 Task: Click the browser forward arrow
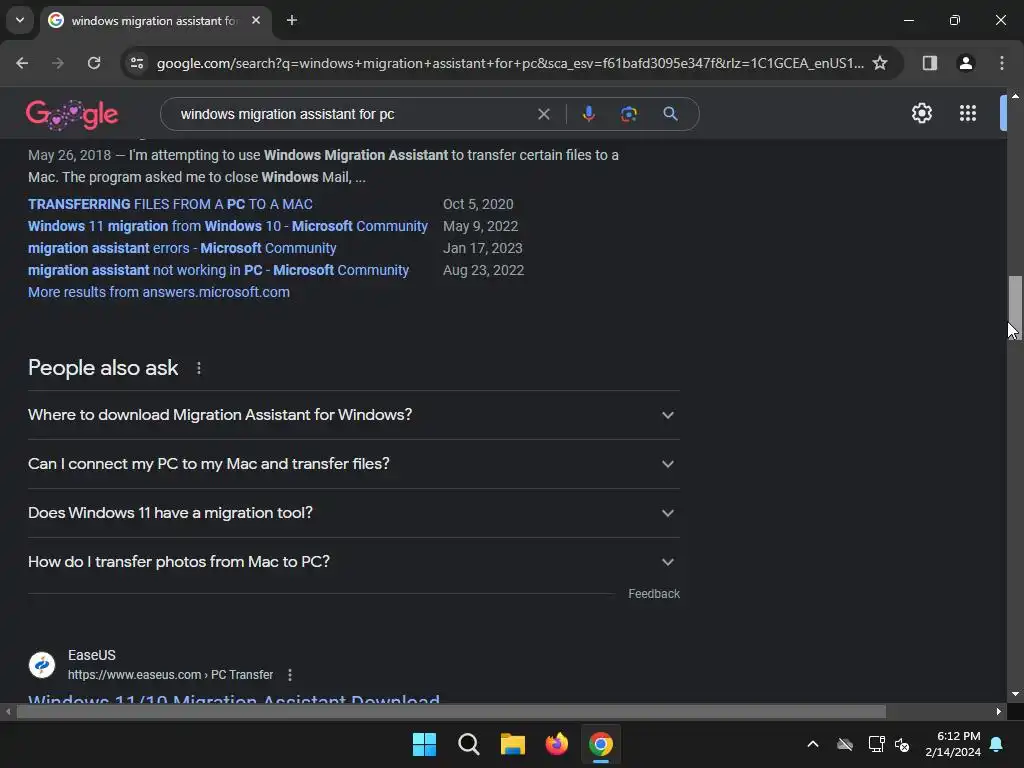point(58,63)
